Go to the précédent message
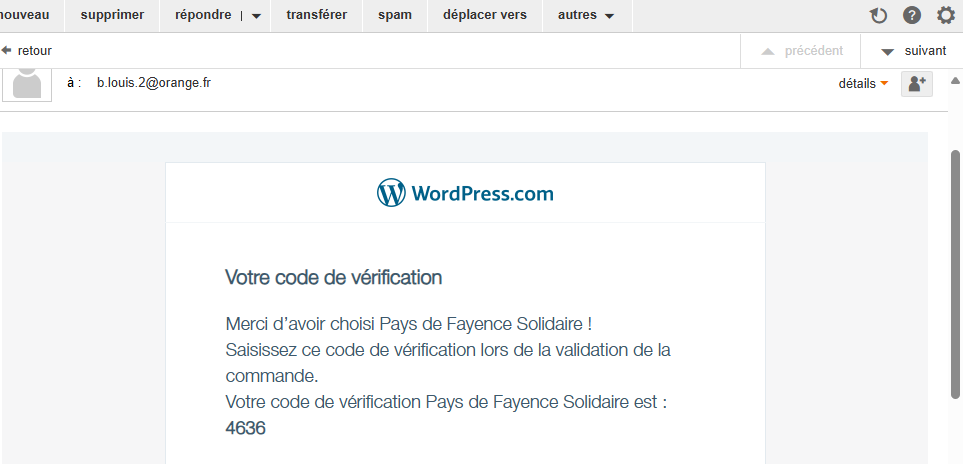 [x=802, y=51]
